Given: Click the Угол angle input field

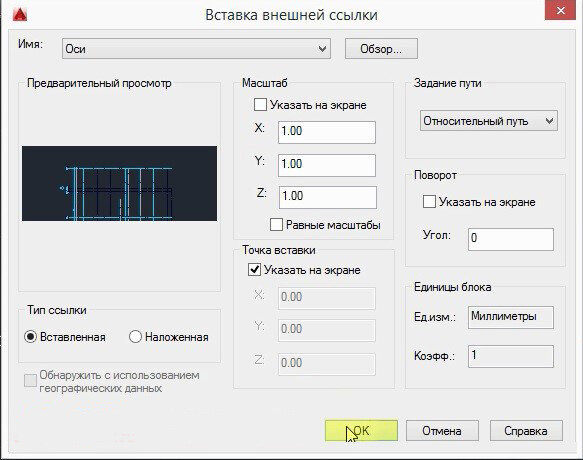Looking at the screenshot, I should point(510,239).
